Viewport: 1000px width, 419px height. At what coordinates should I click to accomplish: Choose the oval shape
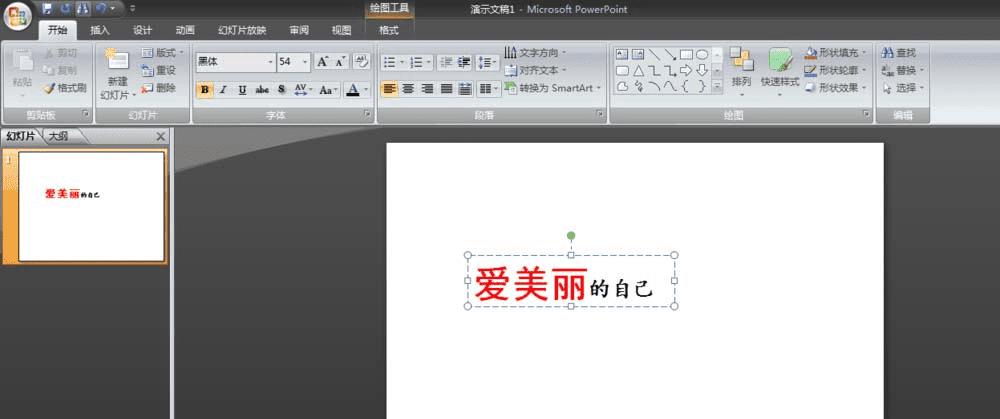tap(702, 54)
